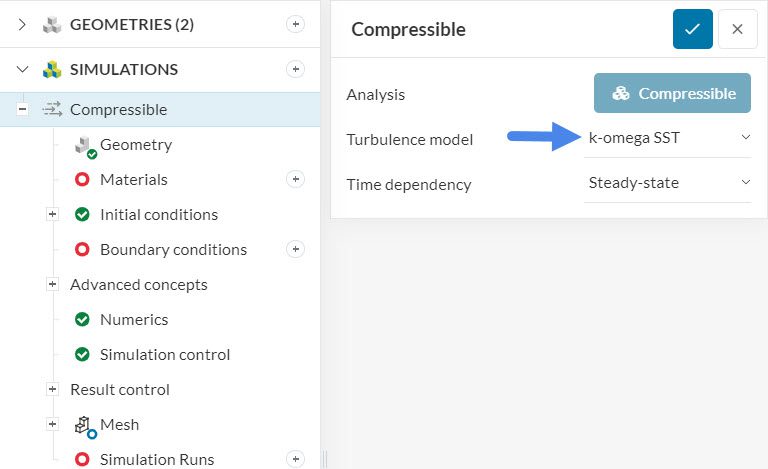Open Simulation control in the tree
768x469 pixels.
point(164,354)
